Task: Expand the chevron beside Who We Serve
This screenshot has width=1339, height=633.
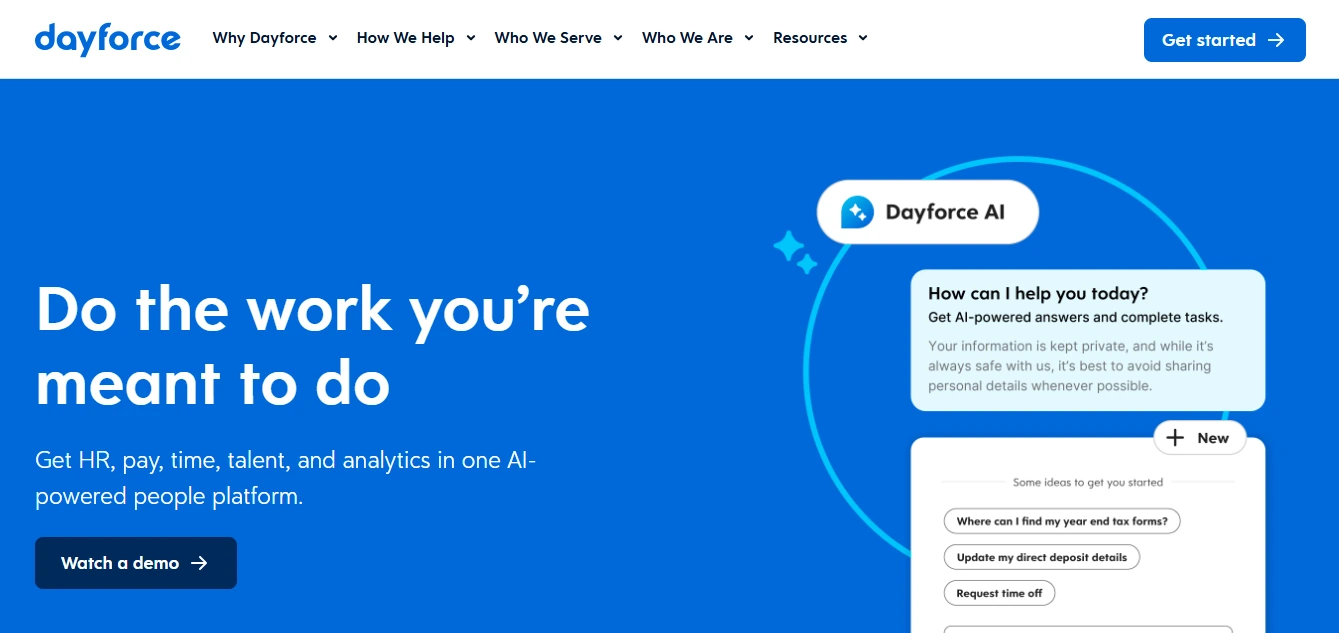Action: [x=618, y=38]
